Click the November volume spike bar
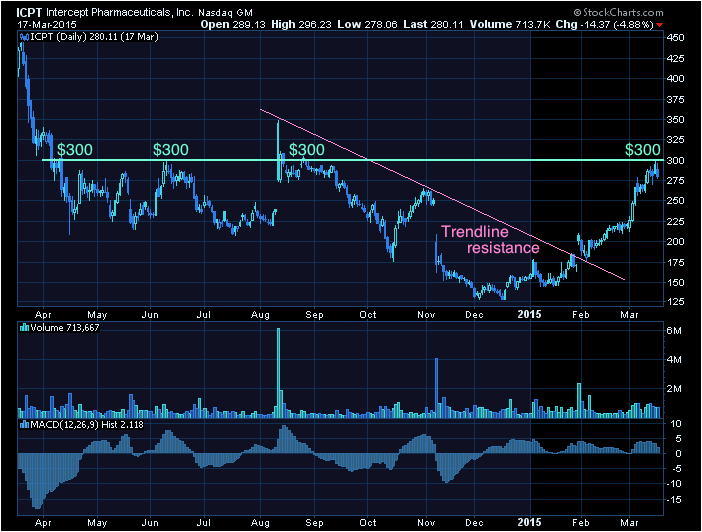The height and width of the screenshot is (532, 702). 437,385
